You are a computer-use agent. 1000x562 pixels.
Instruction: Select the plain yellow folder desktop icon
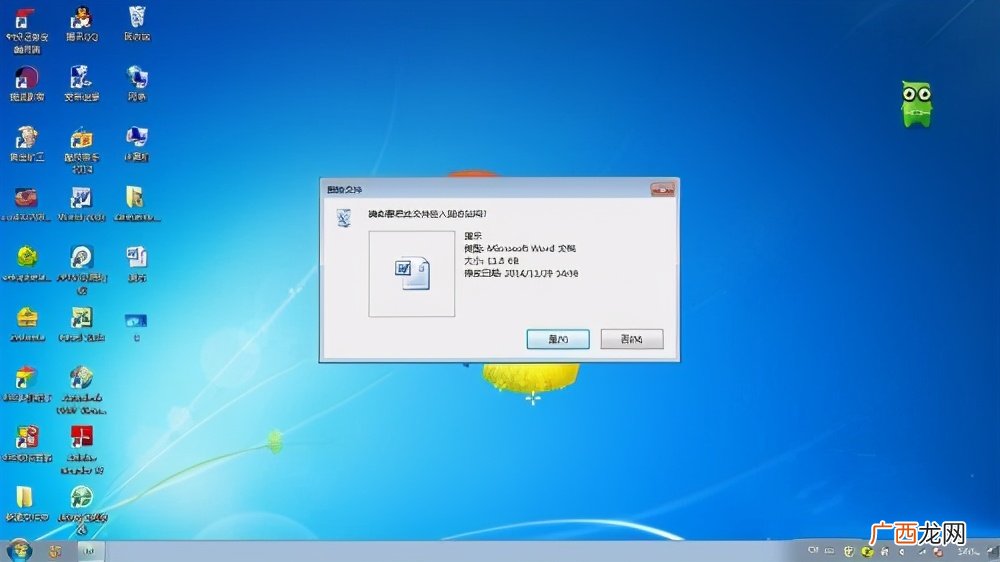pyautogui.click(x=26, y=504)
